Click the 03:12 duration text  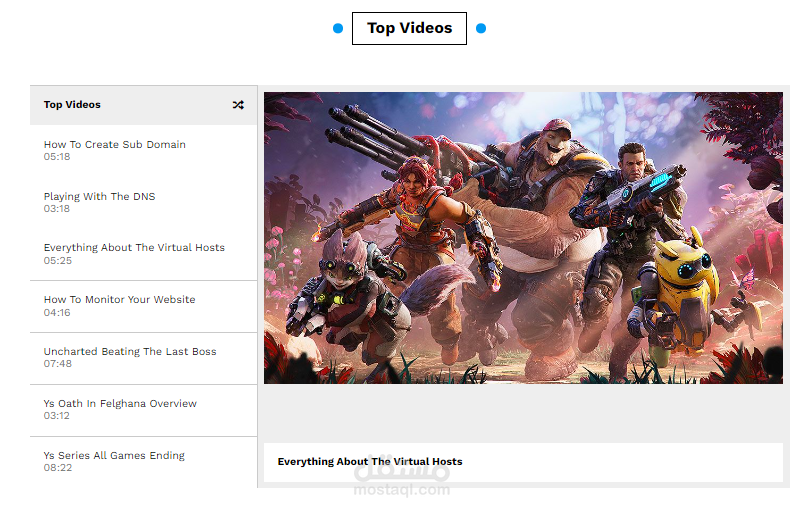coord(56,416)
